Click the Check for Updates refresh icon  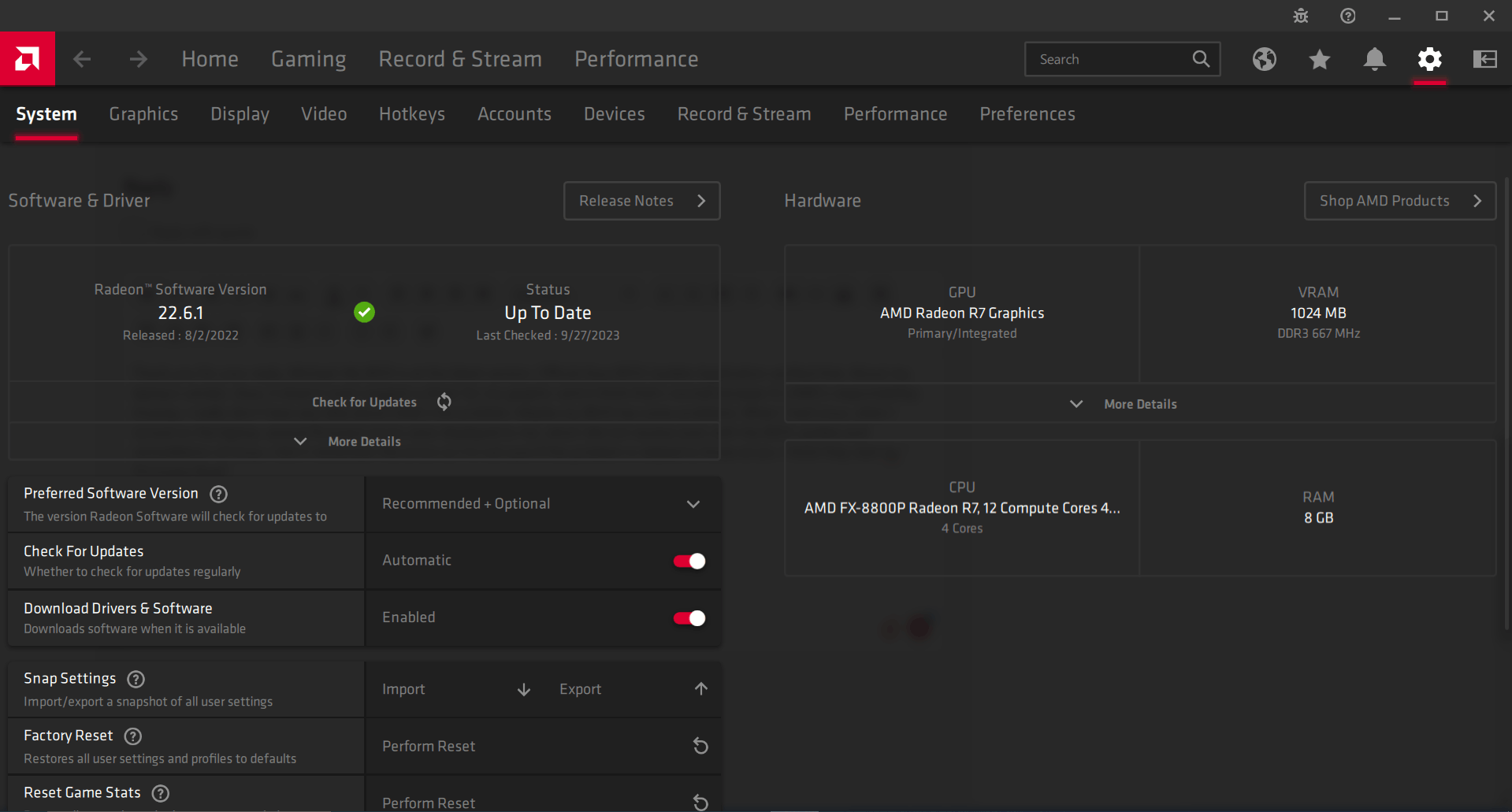(x=444, y=402)
